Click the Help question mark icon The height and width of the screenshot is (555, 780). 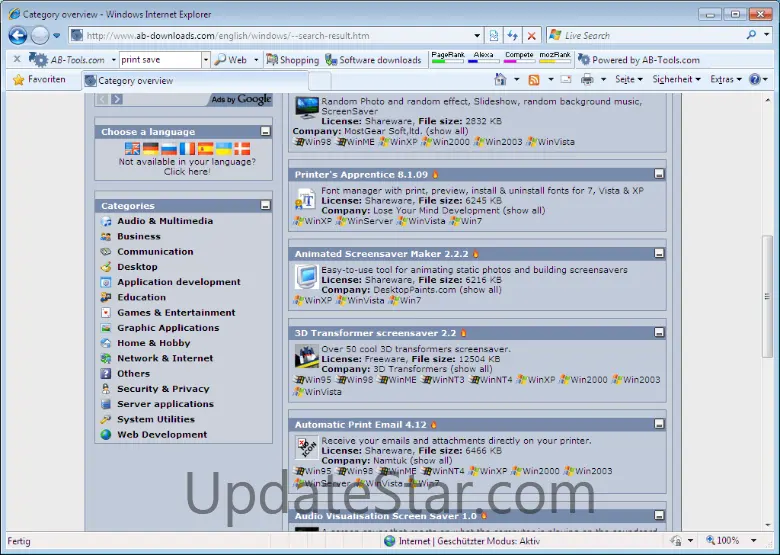pyautogui.click(x=755, y=79)
